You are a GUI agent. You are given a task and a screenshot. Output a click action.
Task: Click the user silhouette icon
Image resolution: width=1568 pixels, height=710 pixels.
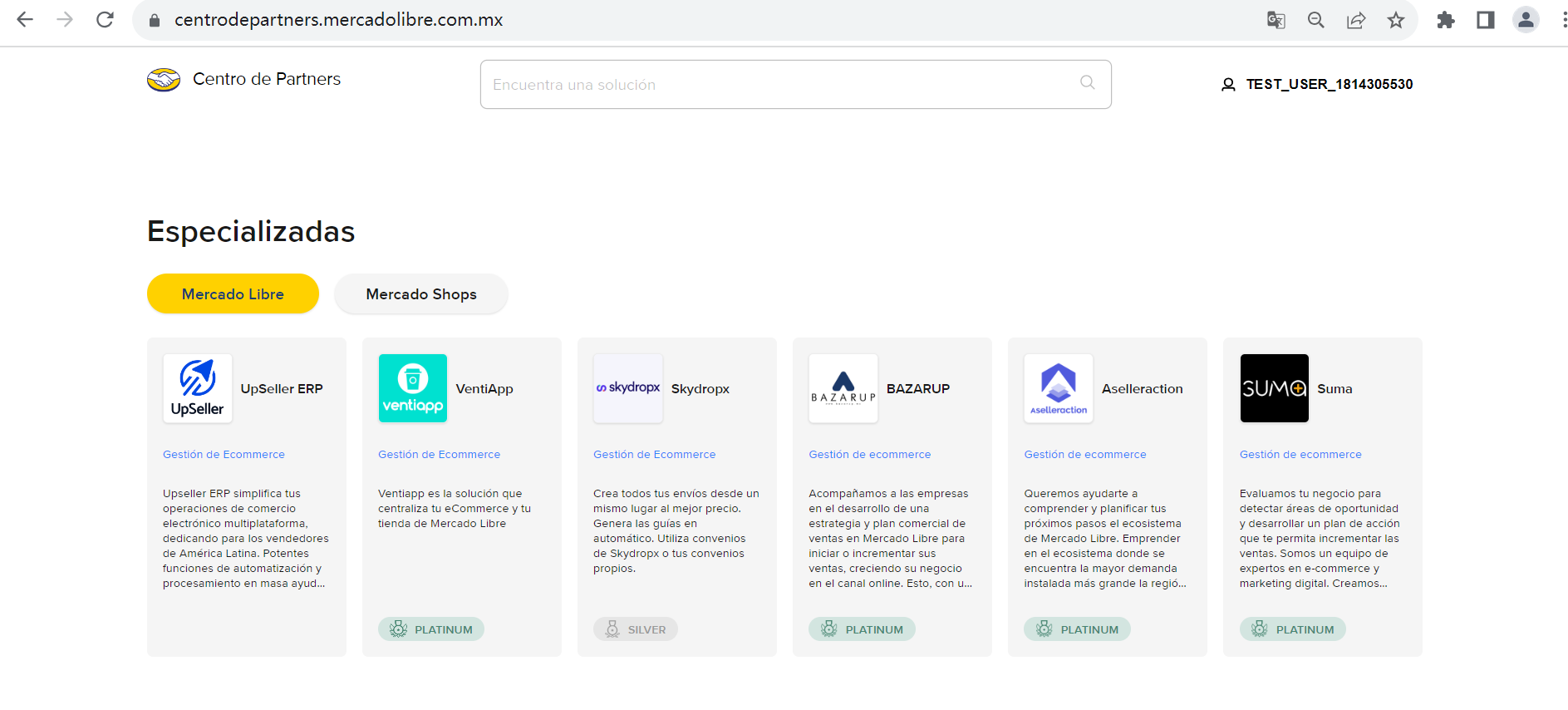coord(1228,85)
